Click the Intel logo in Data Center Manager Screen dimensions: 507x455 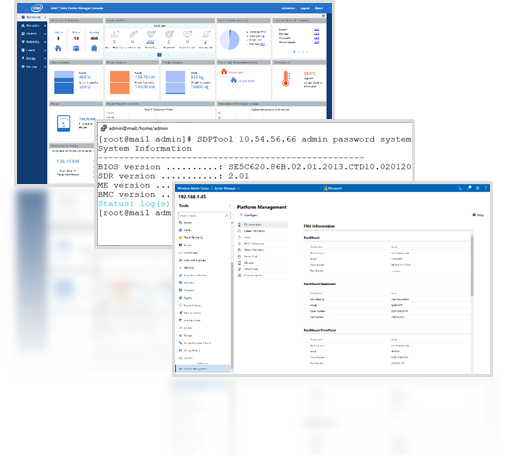(x=37, y=8)
